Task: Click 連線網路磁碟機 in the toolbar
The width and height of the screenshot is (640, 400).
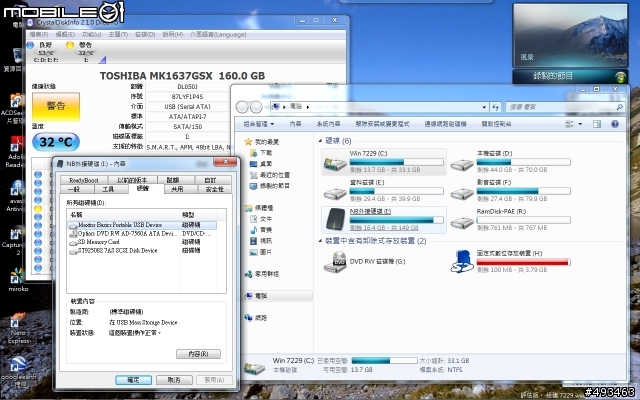Action: coord(445,124)
